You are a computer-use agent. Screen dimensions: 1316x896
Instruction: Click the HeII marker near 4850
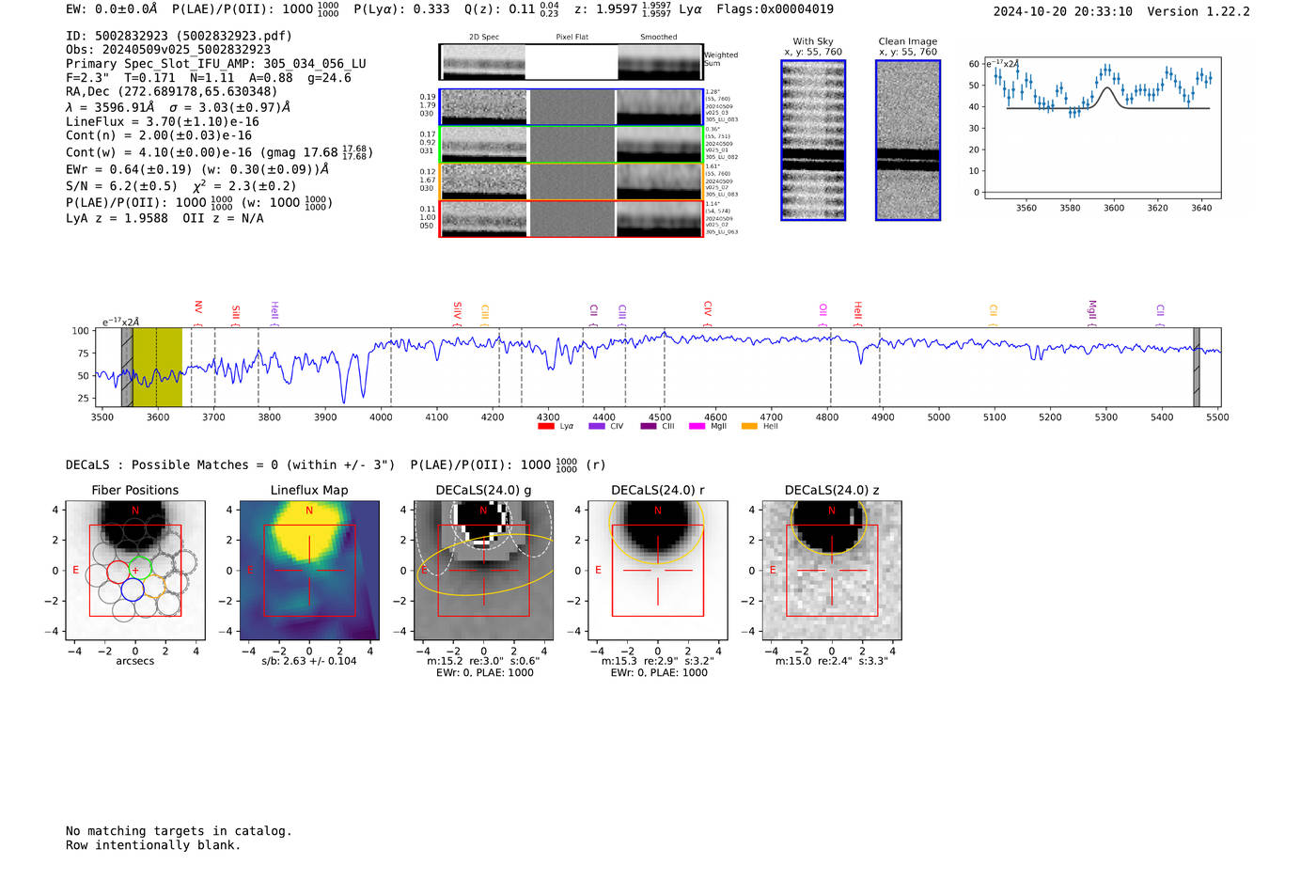[858, 311]
